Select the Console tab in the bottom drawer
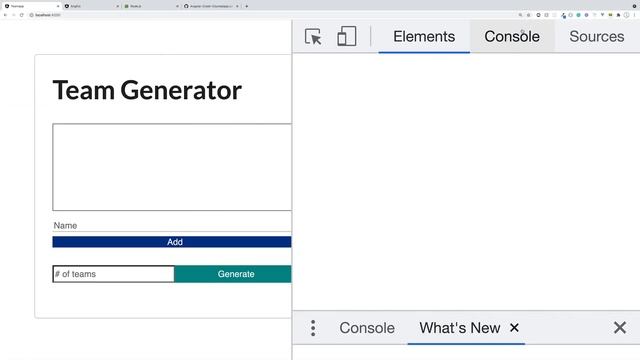Viewport: 640px width, 360px height. pos(367,328)
